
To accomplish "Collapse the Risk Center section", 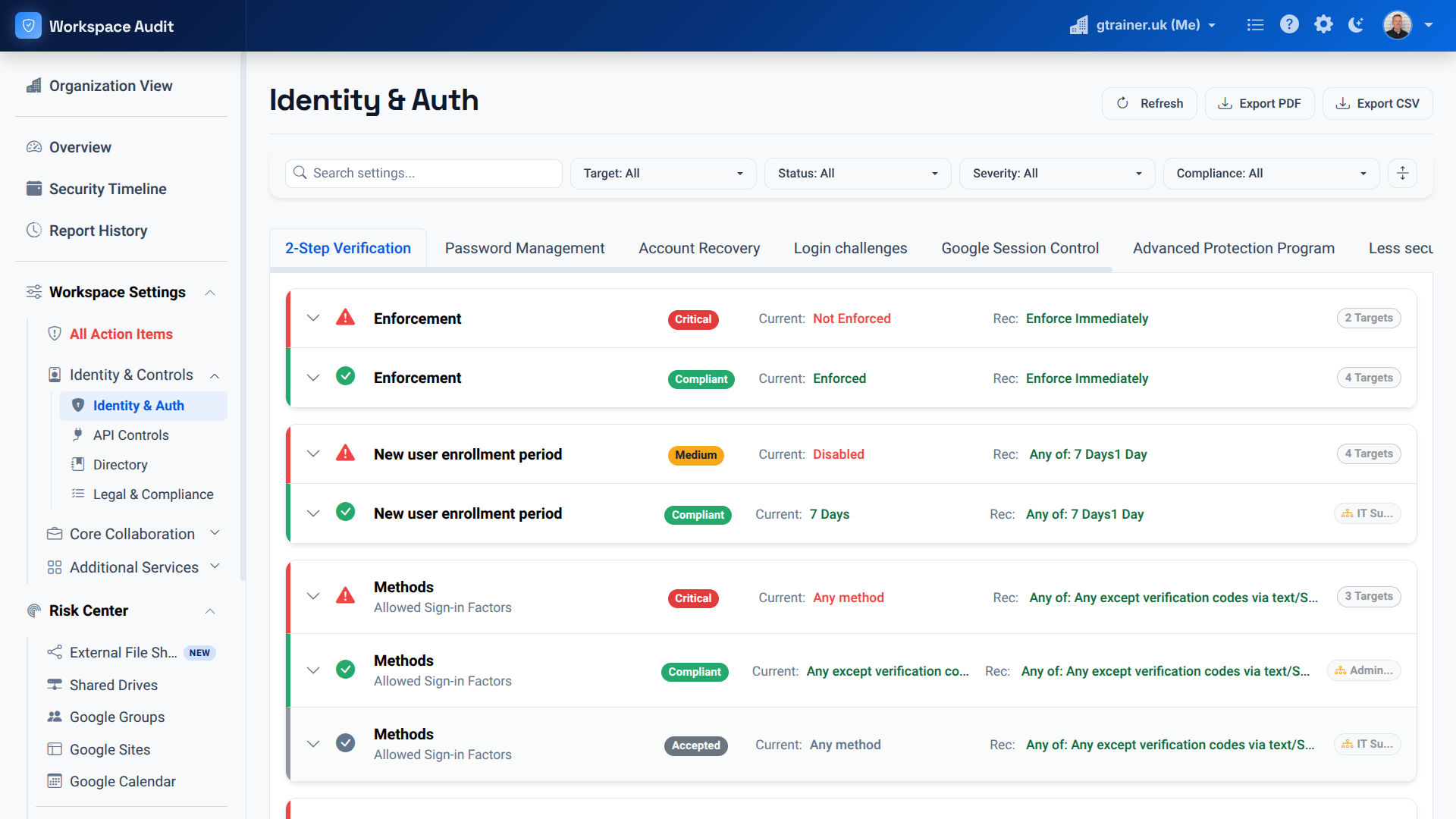I will click(x=210, y=611).
